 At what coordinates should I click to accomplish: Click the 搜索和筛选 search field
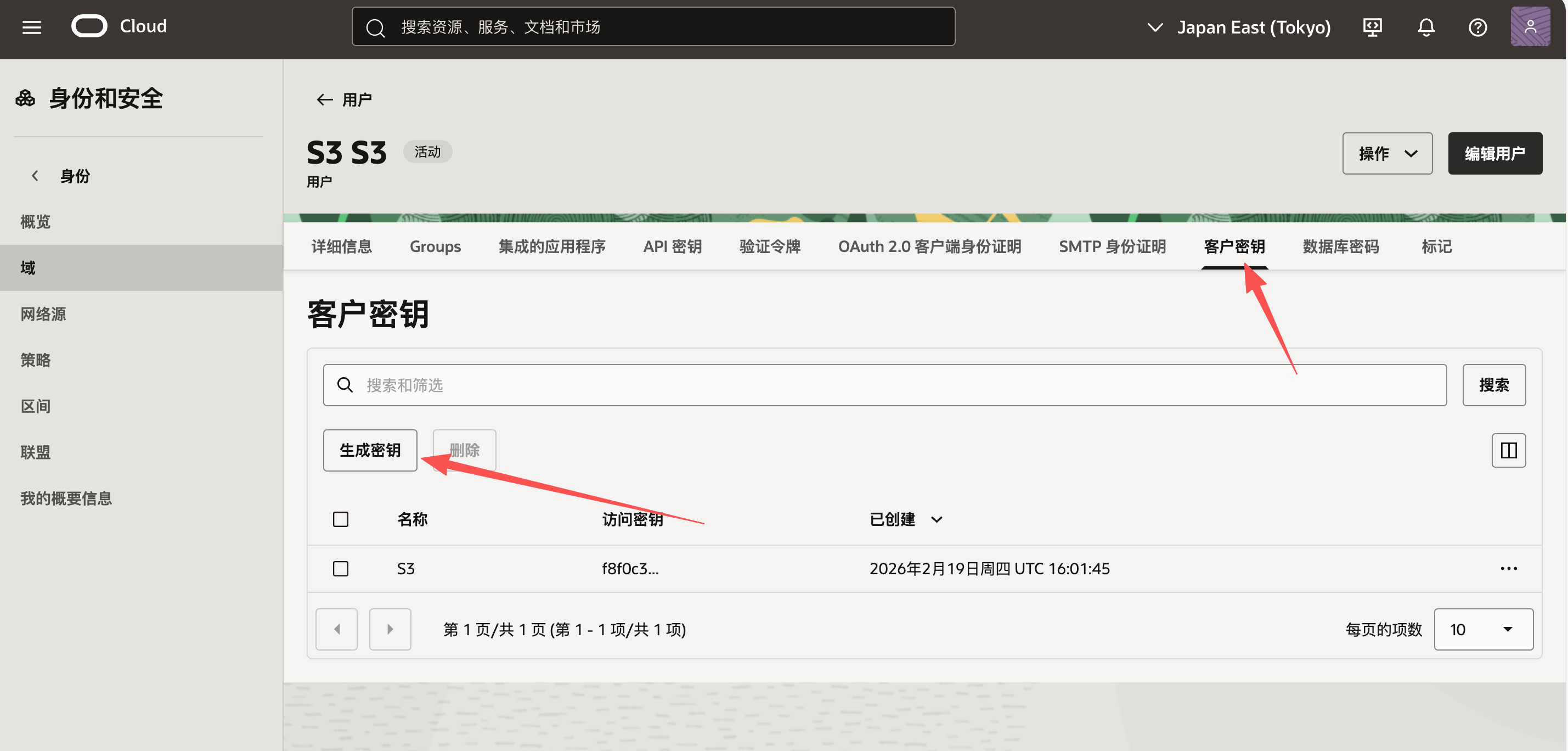coord(884,385)
